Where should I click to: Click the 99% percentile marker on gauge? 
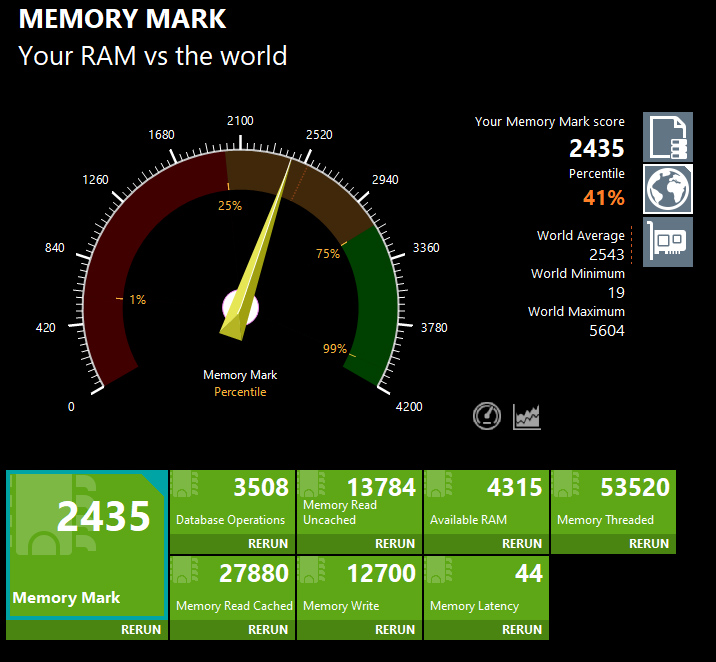pyautogui.click(x=335, y=349)
